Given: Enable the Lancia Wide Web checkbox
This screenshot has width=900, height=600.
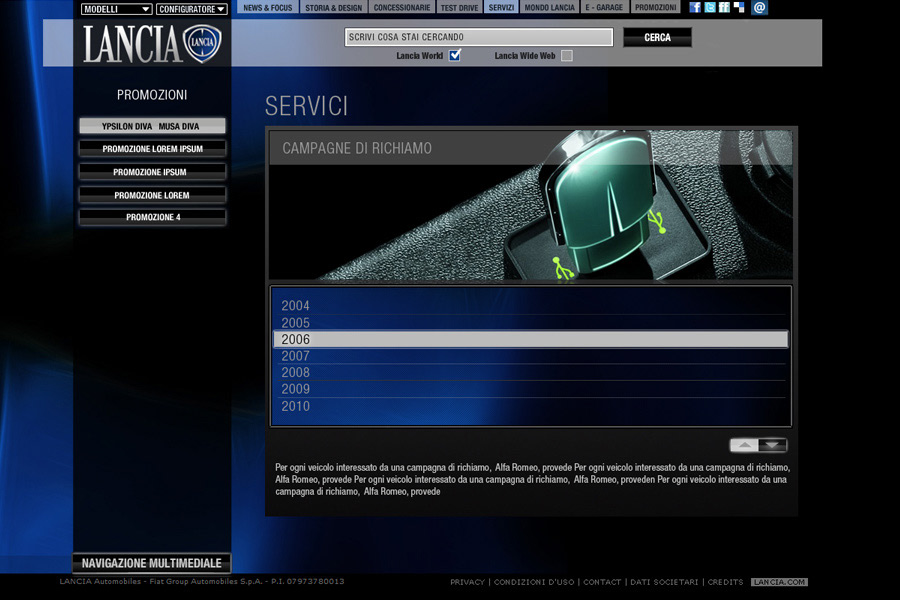Looking at the screenshot, I should (x=567, y=56).
